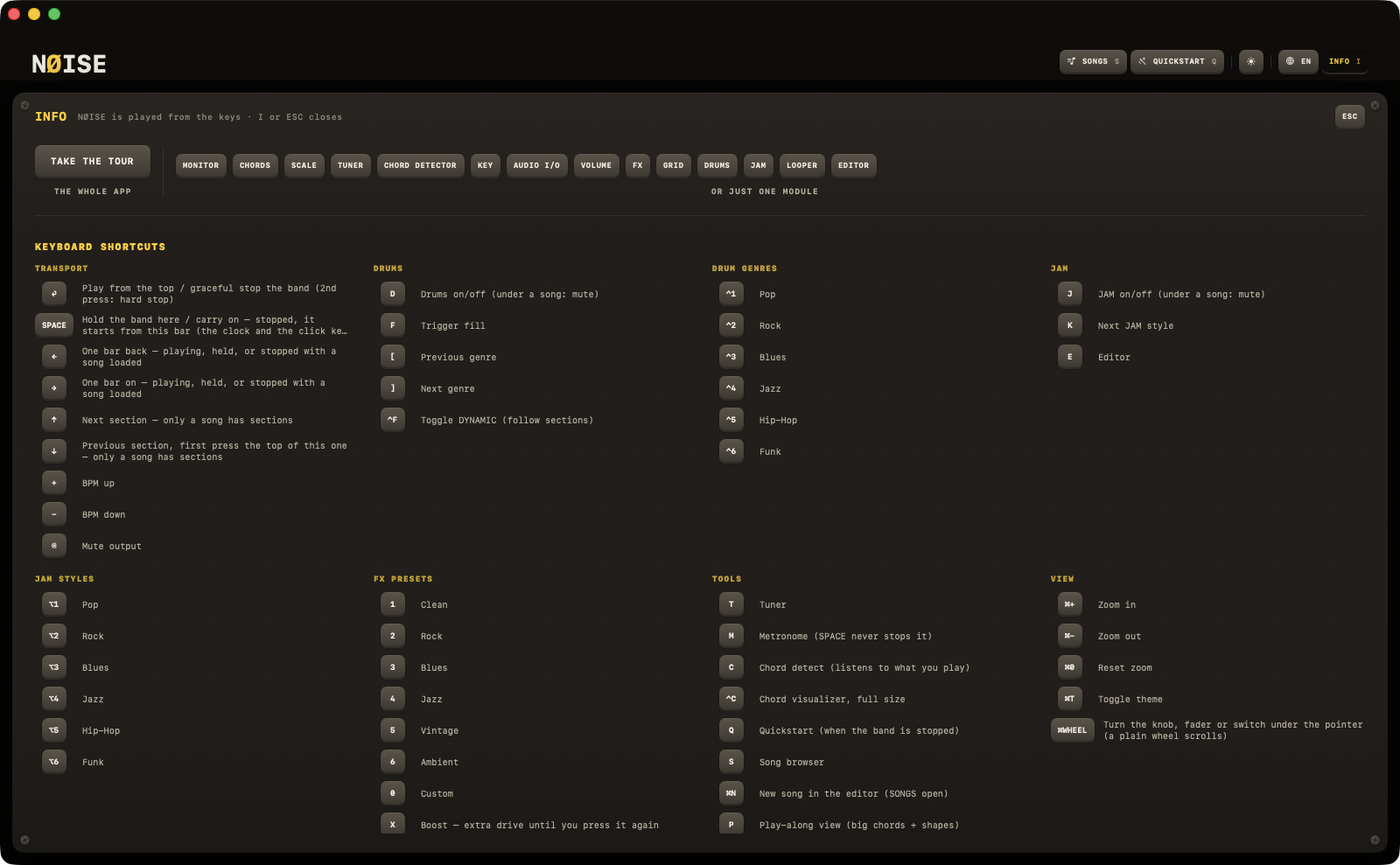Open the QUICKSTART panel
This screenshot has width=1400, height=865.
coord(1178,61)
